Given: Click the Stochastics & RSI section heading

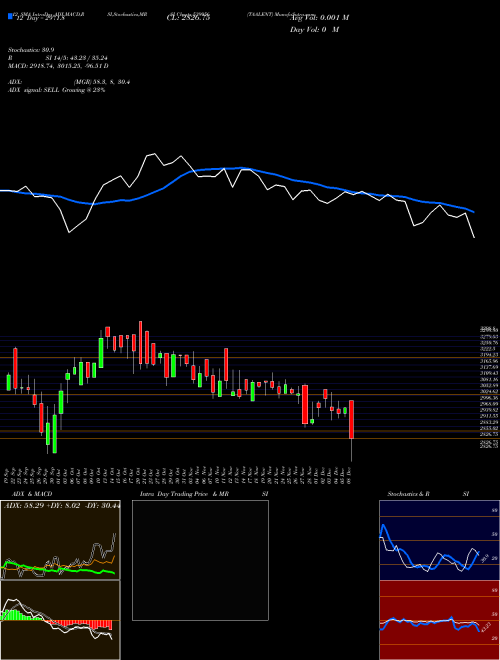Looking at the screenshot, I should point(428,494).
